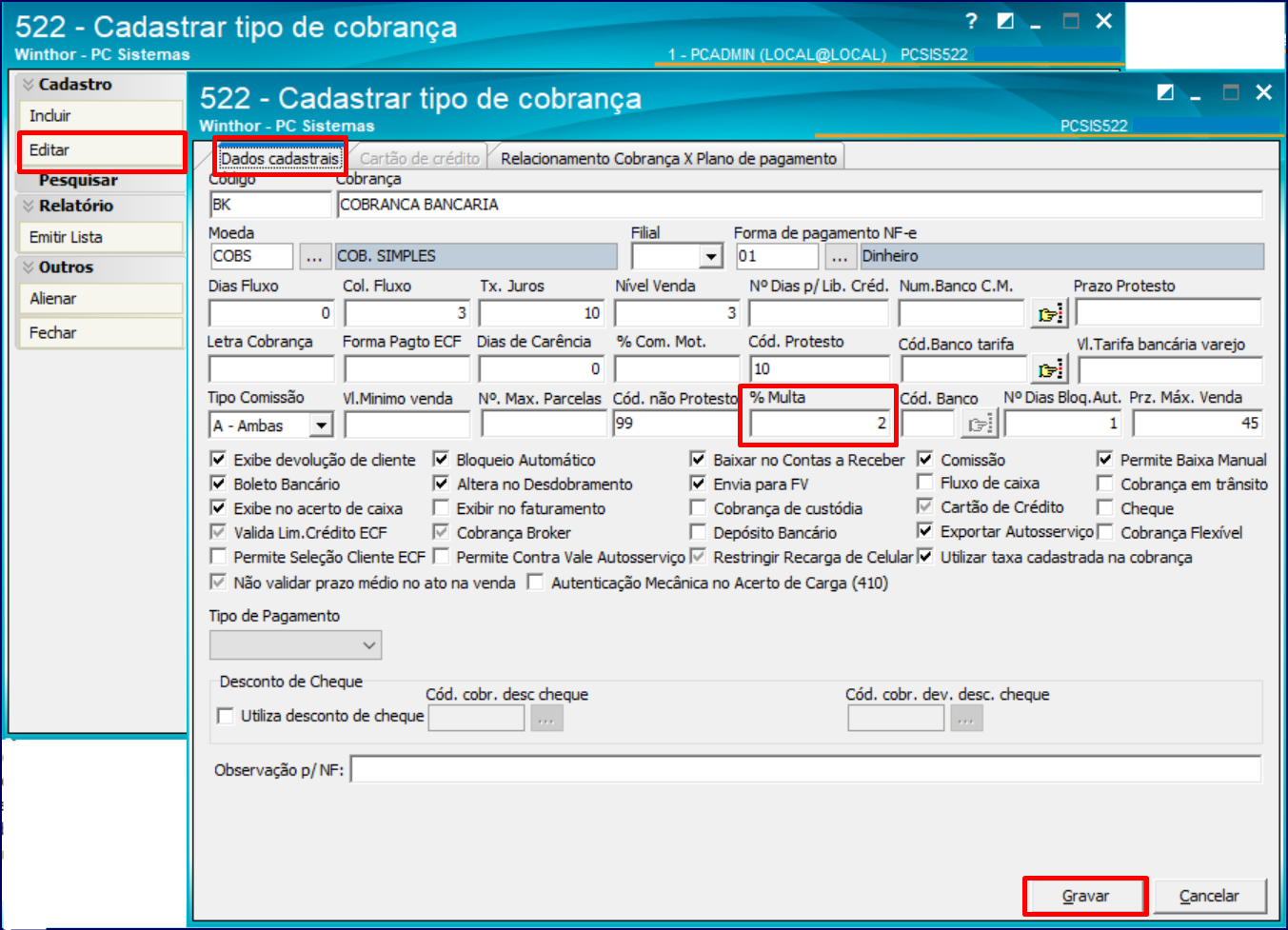Click restore icon in front window title
Screen dimensions: 1288x930
(1165, 92)
